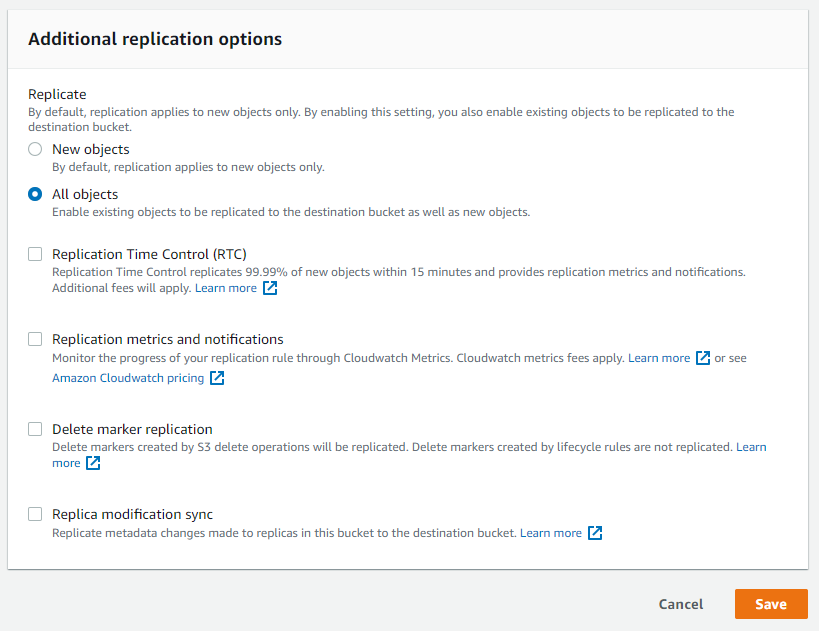
Task: Check Replica modification sync
Action: [35, 514]
